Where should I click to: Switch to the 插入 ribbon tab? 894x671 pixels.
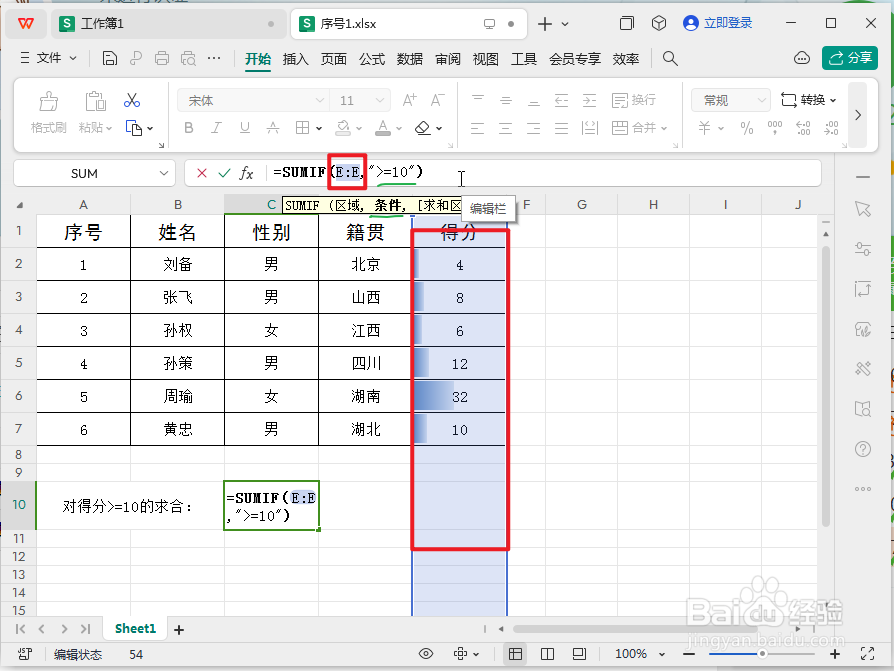(x=295, y=58)
